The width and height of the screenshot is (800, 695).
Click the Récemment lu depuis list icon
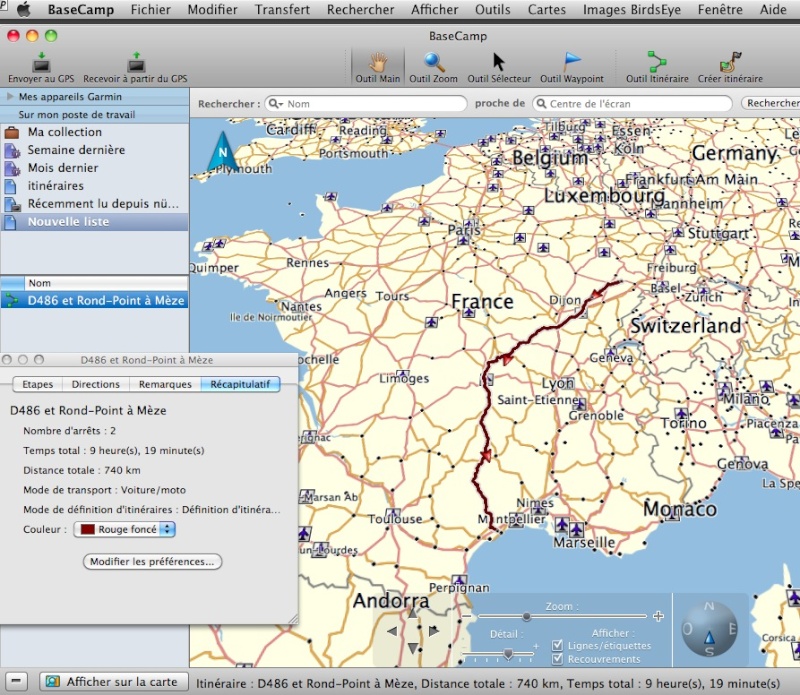[x=12, y=204]
